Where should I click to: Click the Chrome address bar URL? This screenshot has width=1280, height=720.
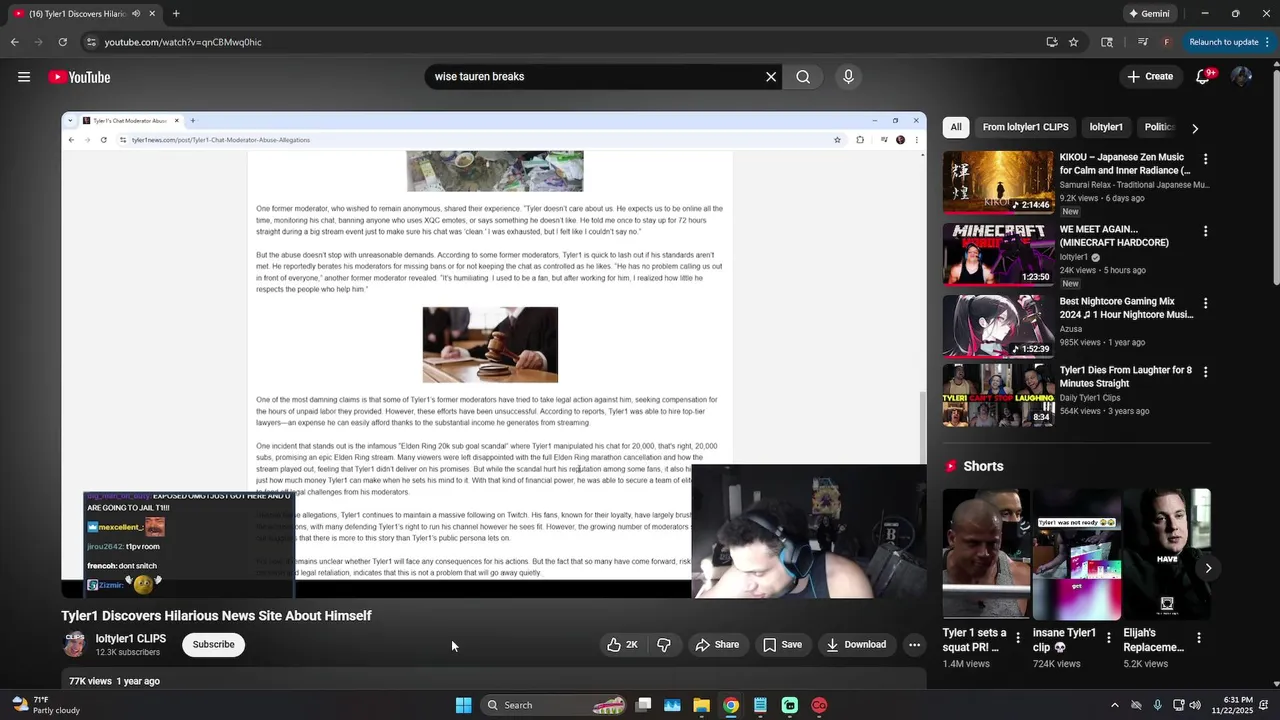pyautogui.click(x=183, y=42)
